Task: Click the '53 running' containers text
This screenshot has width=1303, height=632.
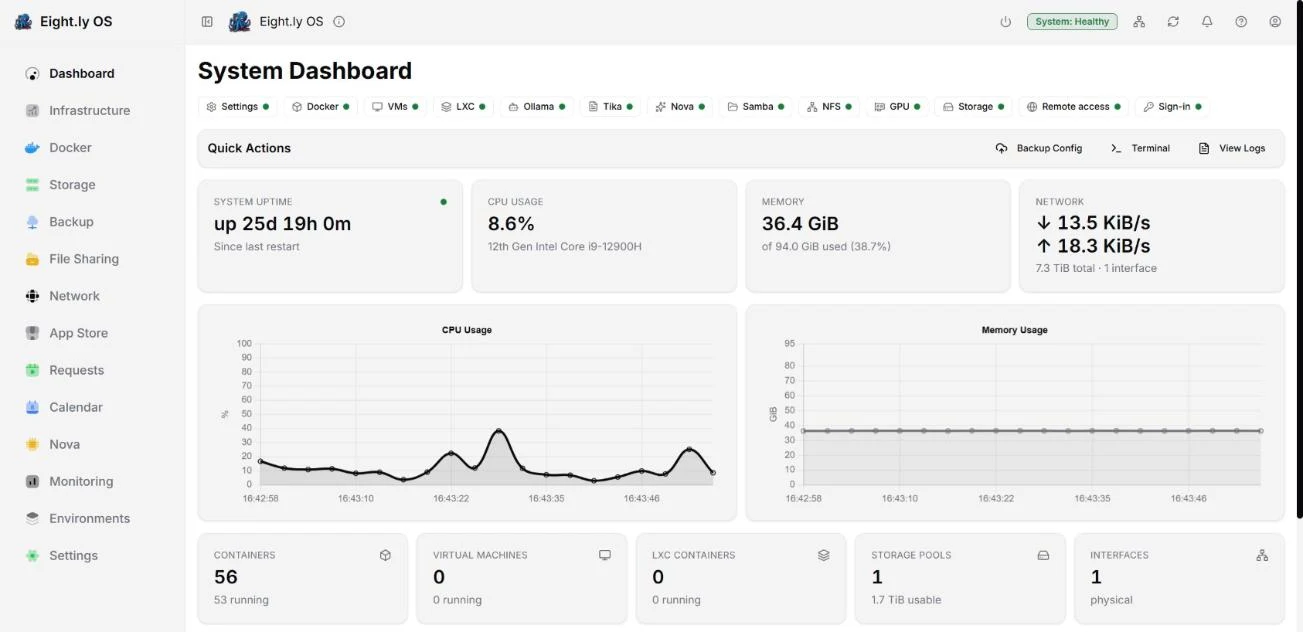Action: pyautogui.click(x=241, y=600)
